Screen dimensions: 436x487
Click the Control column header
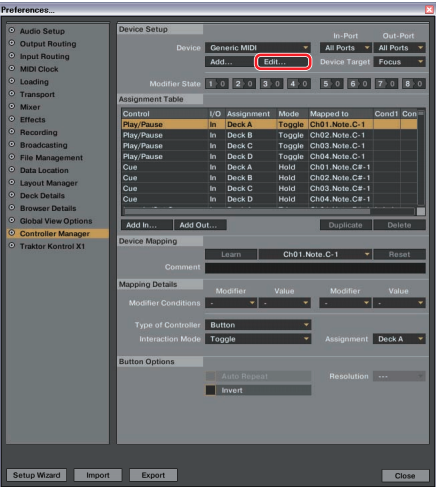pos(165,114)
